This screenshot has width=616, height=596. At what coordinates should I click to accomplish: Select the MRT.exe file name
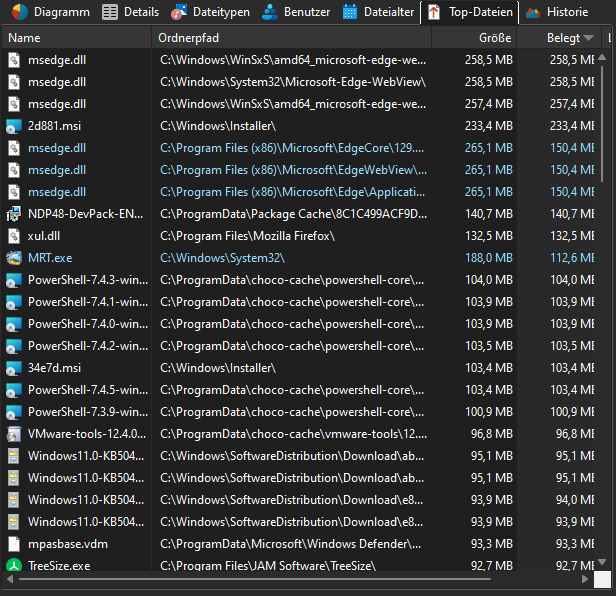point(50,258)
